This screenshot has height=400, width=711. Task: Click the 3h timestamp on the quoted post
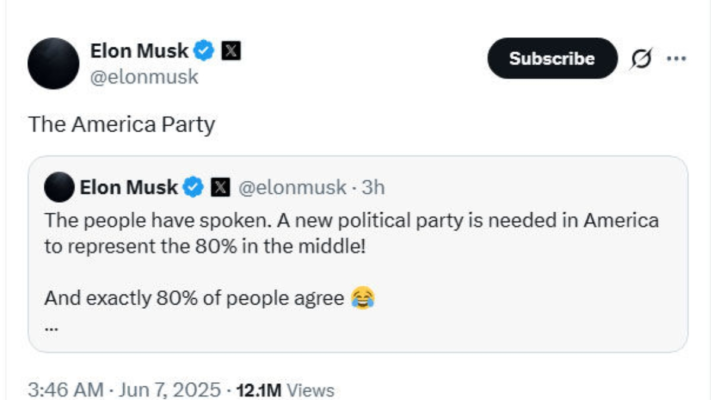(373, 187)
